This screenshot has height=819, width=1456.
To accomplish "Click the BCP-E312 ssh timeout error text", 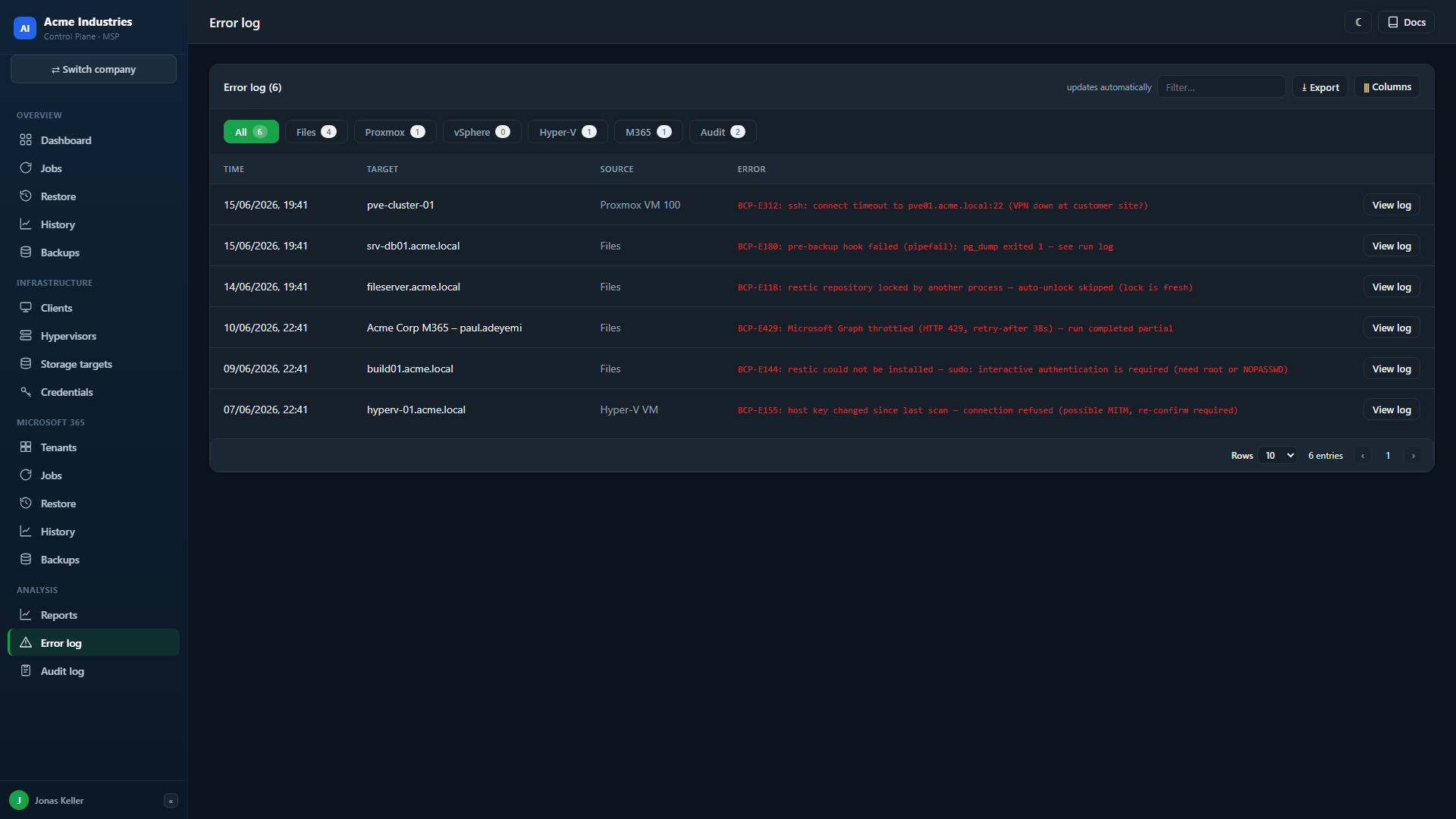I will pos(943,206).
